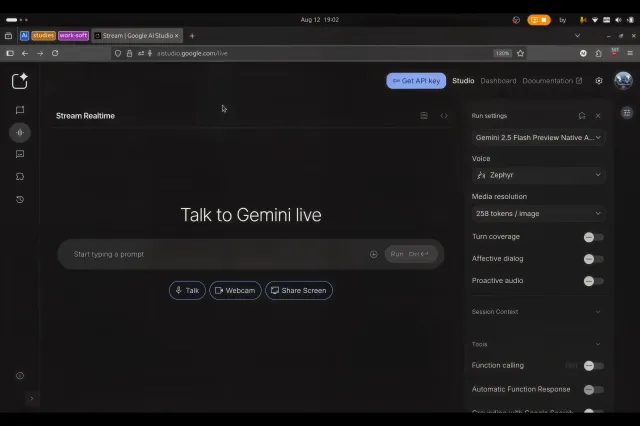Click Get API key button
This screenshot has height=426, width=640.
416,81
